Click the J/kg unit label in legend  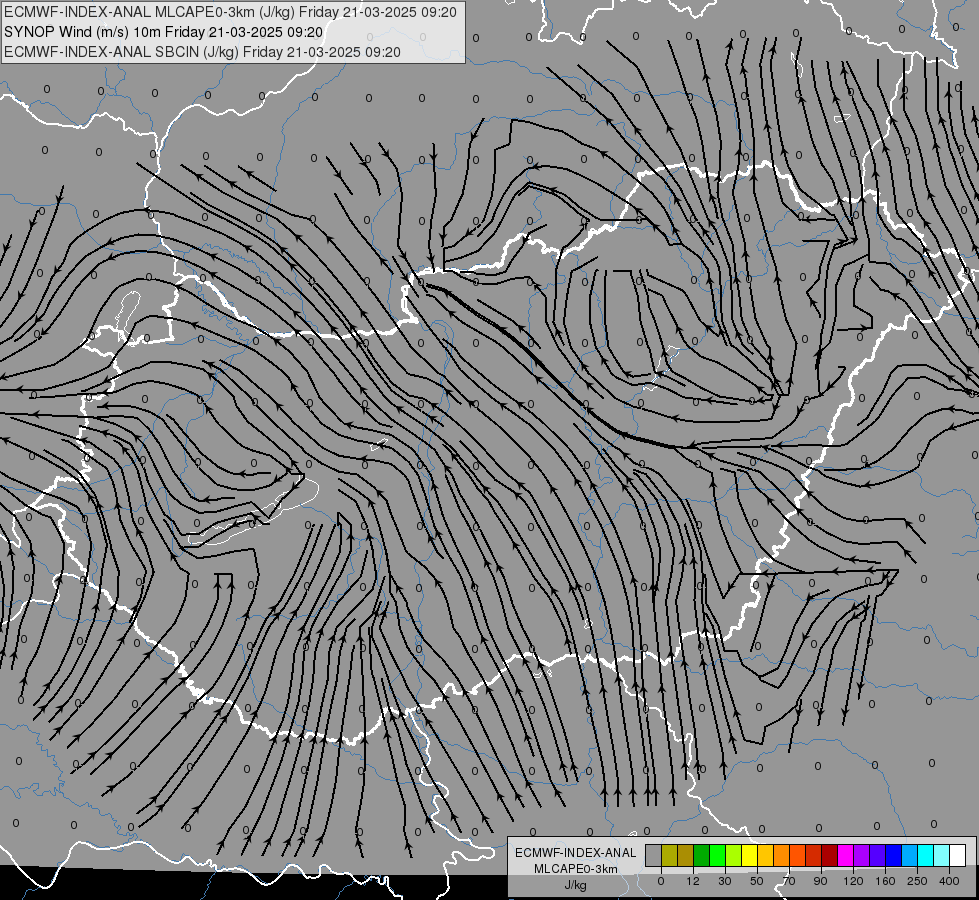click(576, 884)
